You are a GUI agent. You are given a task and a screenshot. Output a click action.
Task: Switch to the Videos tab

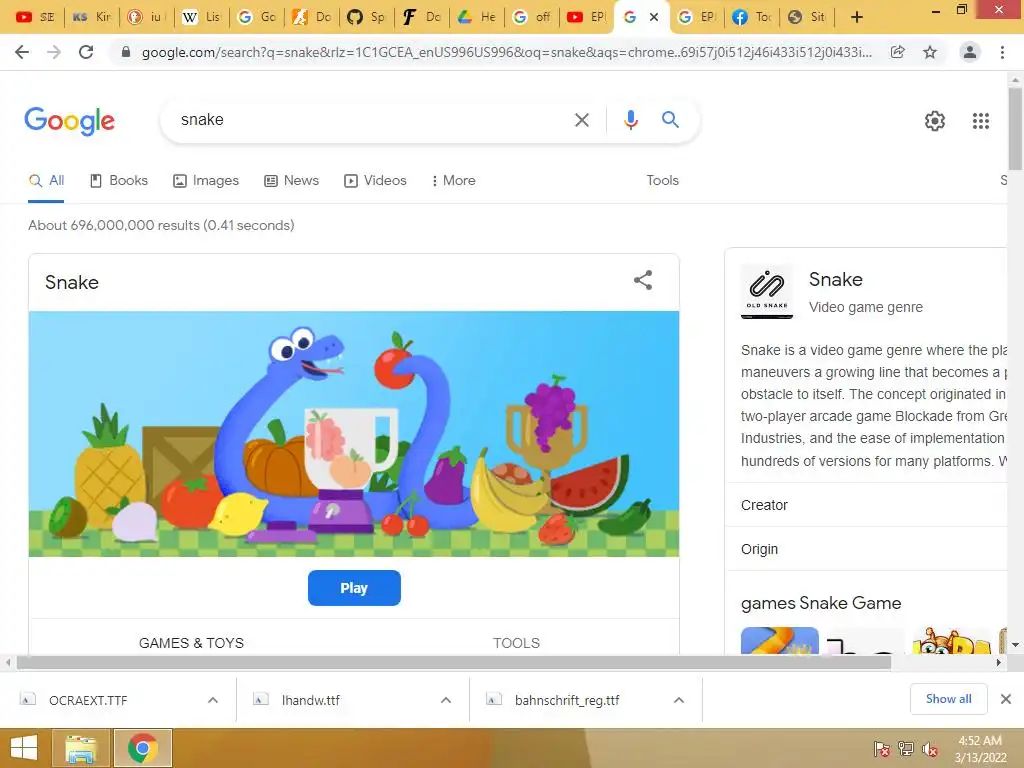(376, 181)
